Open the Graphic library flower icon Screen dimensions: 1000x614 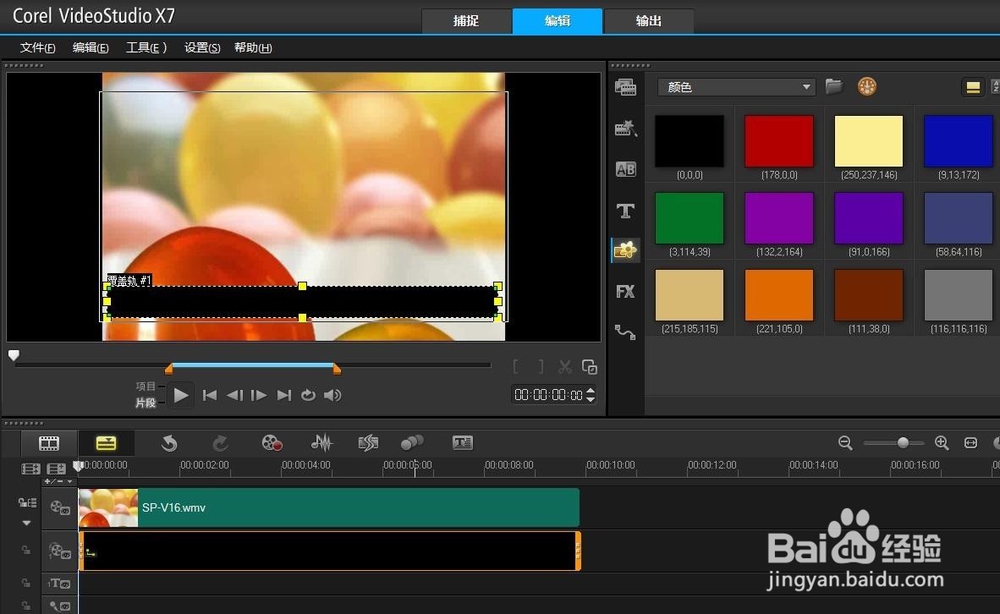click(x=625, y=251)
